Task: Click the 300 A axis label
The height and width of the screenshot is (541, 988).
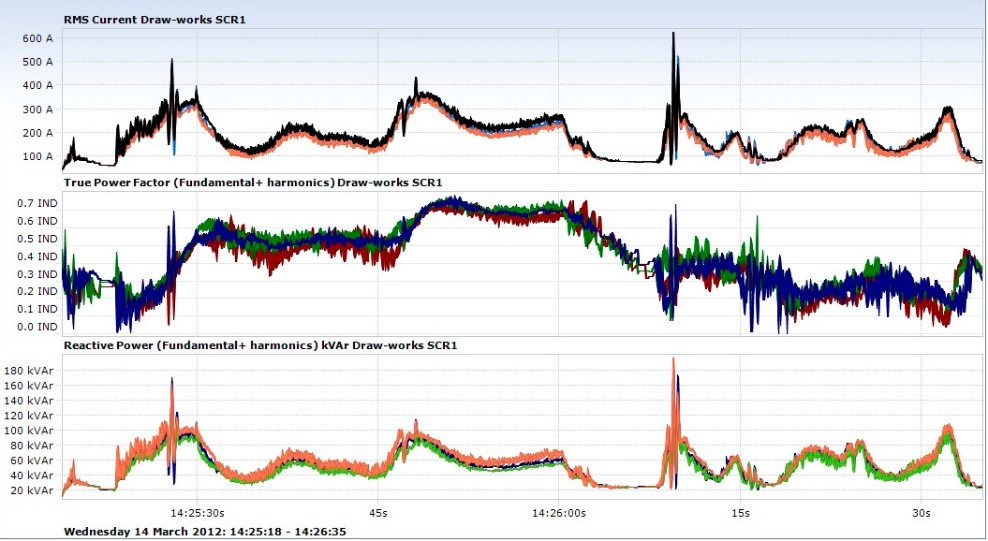Action: pyautogui.click(x=38, y=110)
